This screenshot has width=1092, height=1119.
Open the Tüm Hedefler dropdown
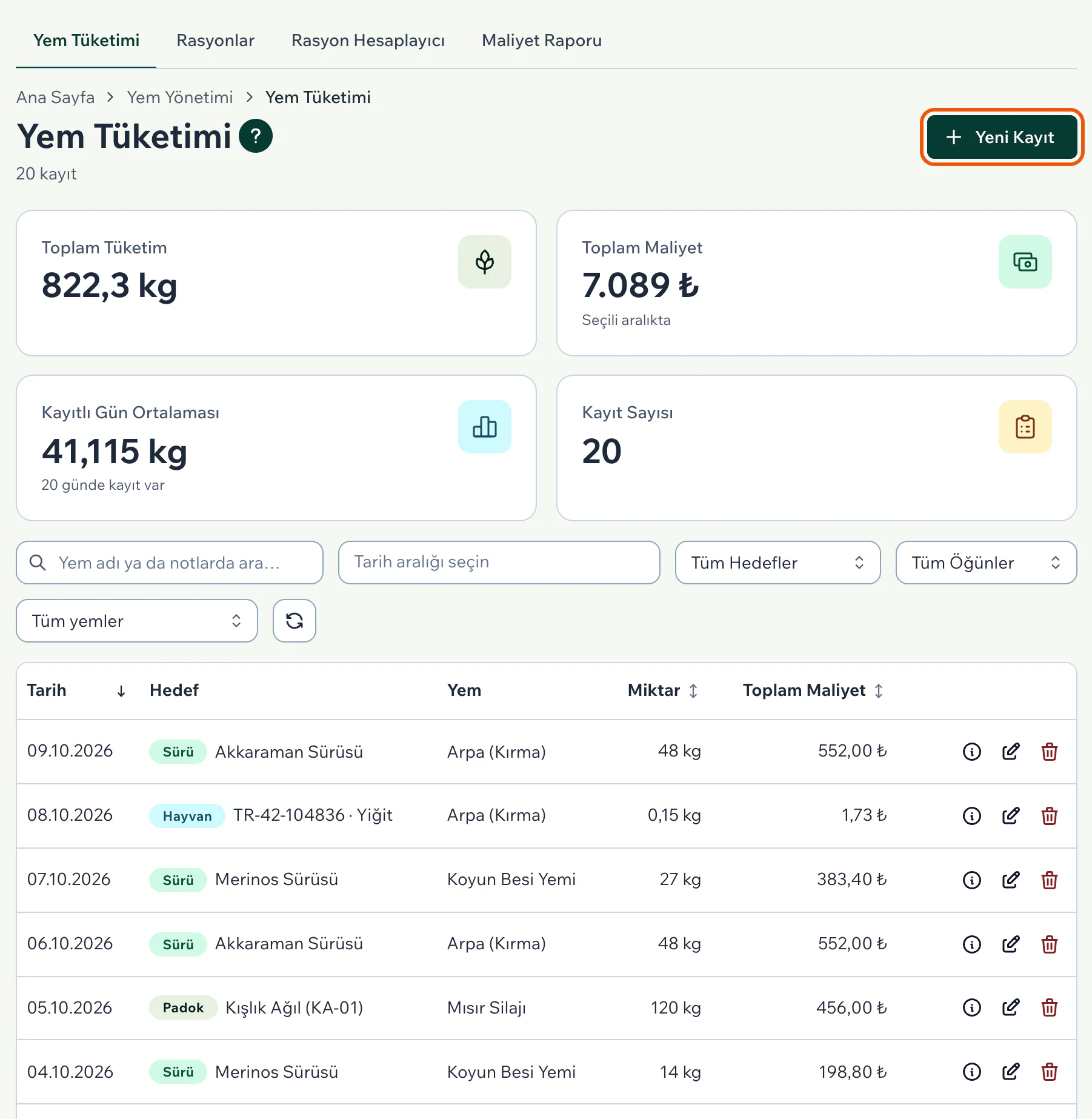tap(778, 563)
